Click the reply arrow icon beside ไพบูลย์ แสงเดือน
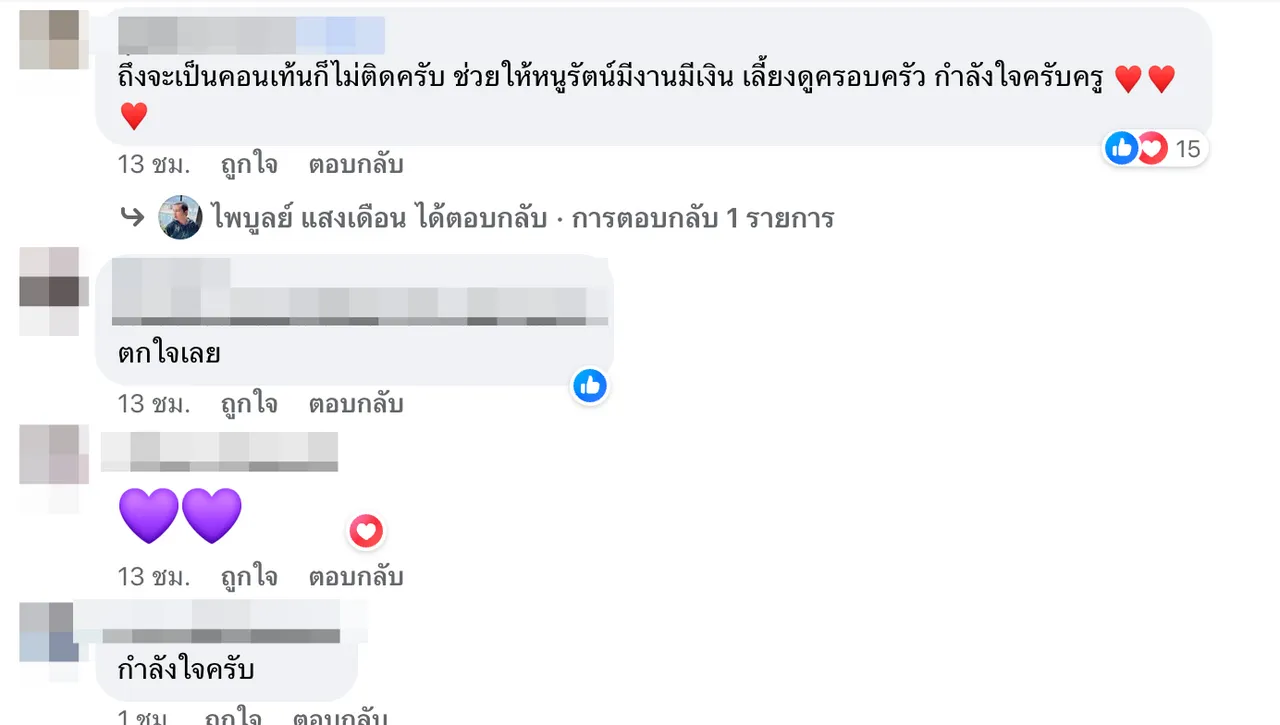Screen dimensions: 1280x725 pyautogui.click(x=132, y=218)
